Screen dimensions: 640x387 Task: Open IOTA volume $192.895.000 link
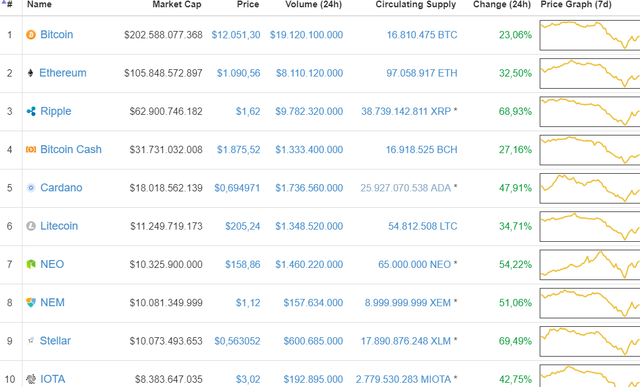click(x=313, y=379)
